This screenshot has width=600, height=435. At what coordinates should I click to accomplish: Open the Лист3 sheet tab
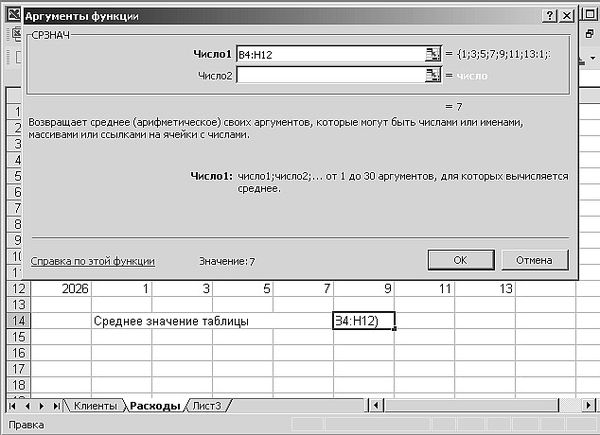click(208, 406)
